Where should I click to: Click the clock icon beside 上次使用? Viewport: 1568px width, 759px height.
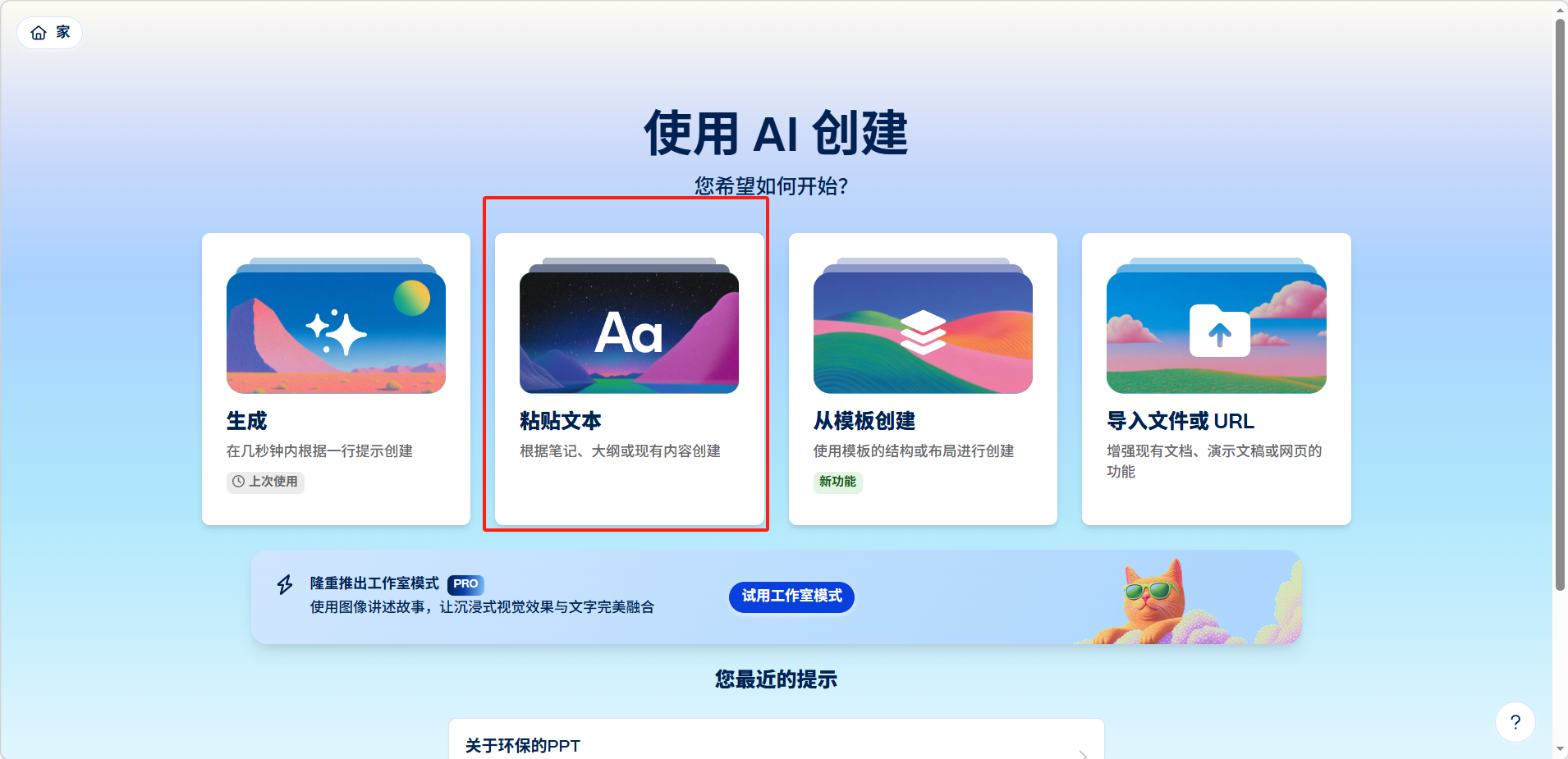[238, 482]
